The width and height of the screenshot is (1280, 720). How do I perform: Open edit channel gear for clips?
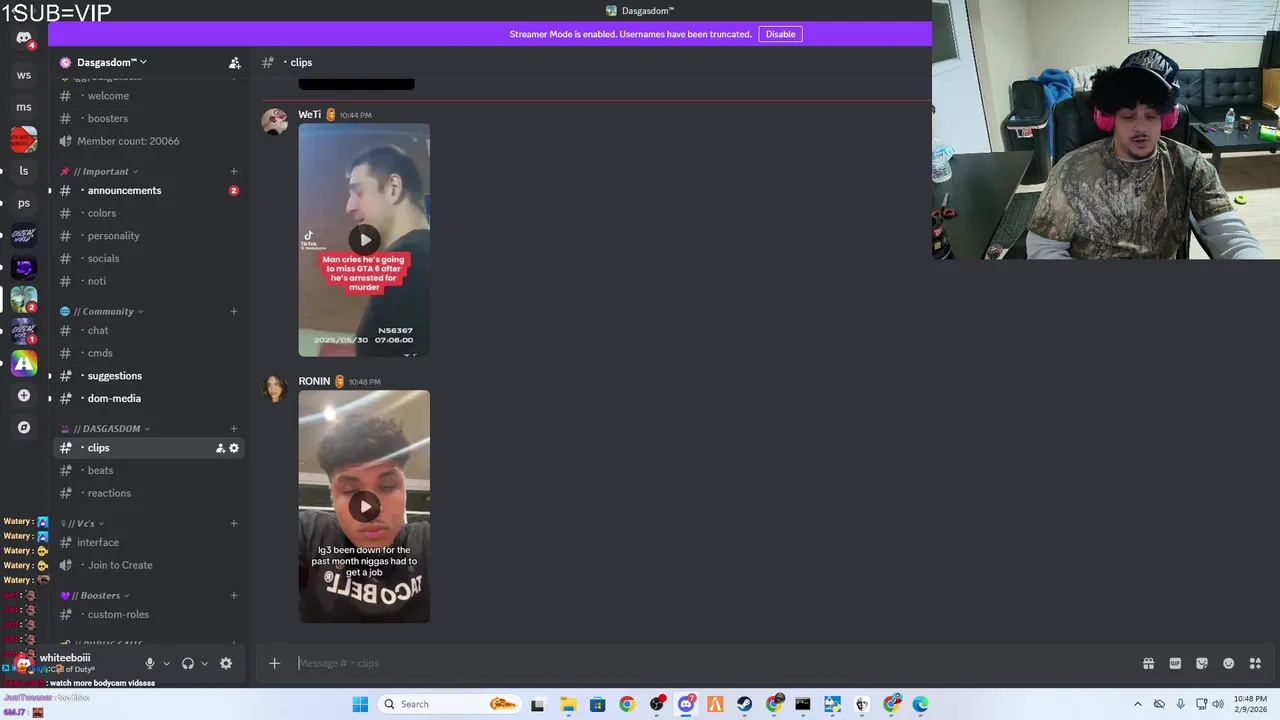(234, 448)
